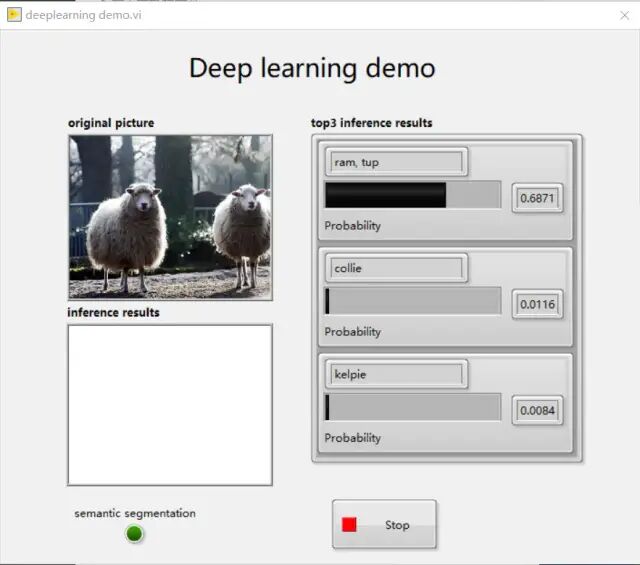Toggle the semantic segmentation green LED
Image resolution: width=640 pixels, height=565 pixels.
pyautogui.click(x=134, y=534)
